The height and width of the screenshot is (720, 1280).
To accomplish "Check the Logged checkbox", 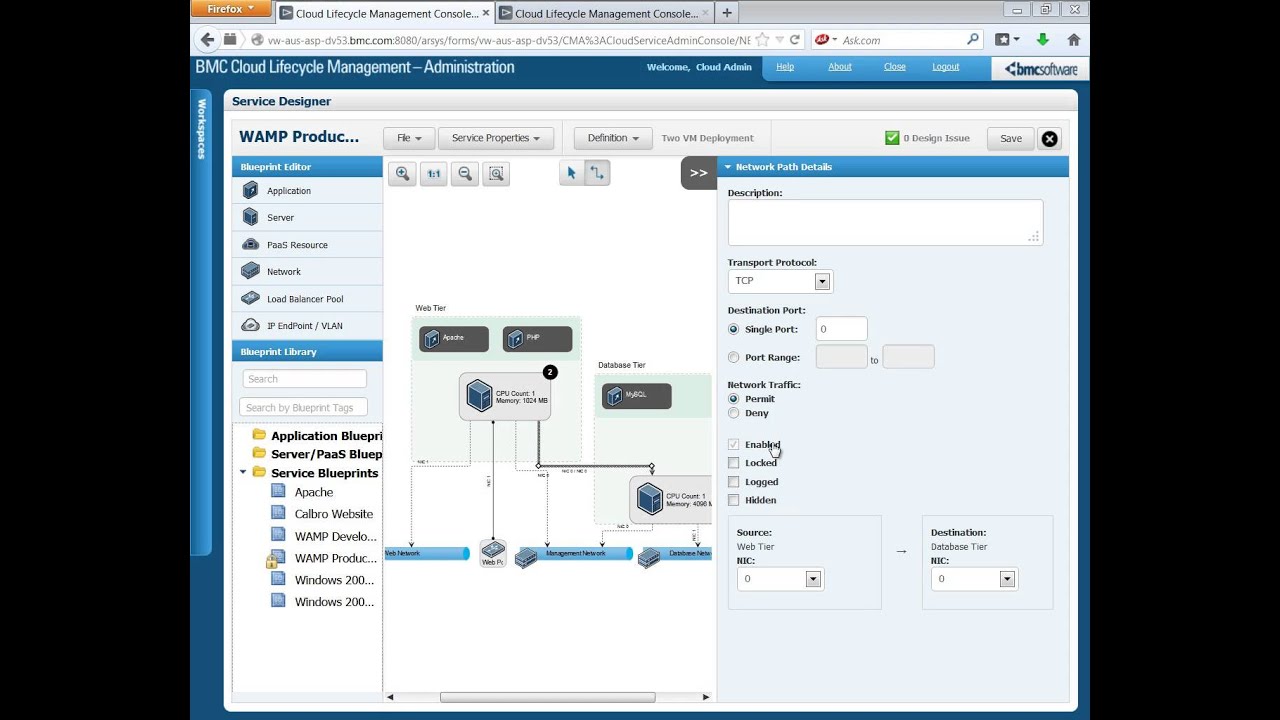I will click(734, 482).
